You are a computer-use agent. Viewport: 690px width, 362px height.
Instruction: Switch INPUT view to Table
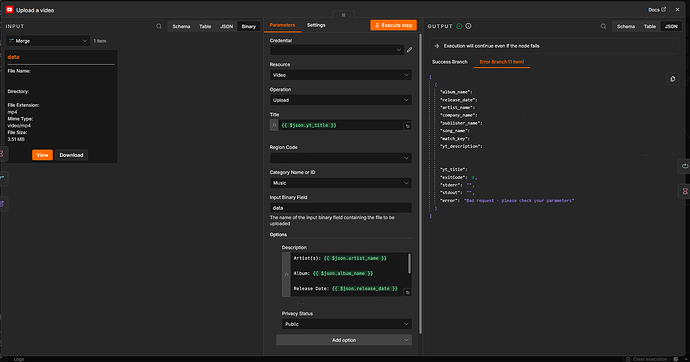pos(205,26)
